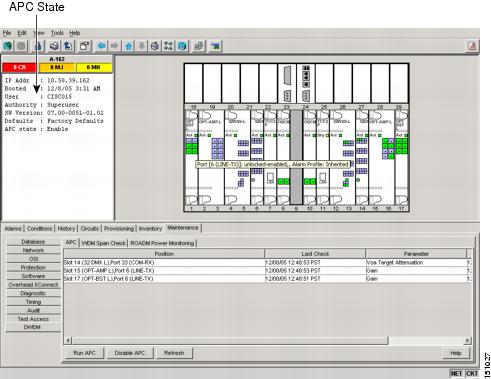This screenshot has height=379, width=491.
Task: Click the Run APC button
Action: tap(84, 353)
